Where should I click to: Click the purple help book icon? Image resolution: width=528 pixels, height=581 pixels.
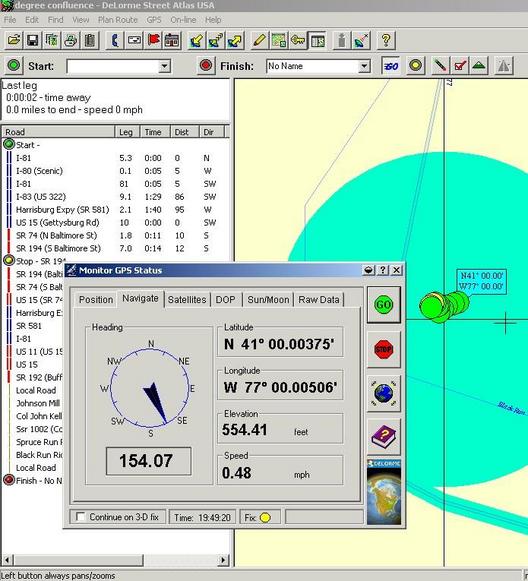tap(383, 436)
